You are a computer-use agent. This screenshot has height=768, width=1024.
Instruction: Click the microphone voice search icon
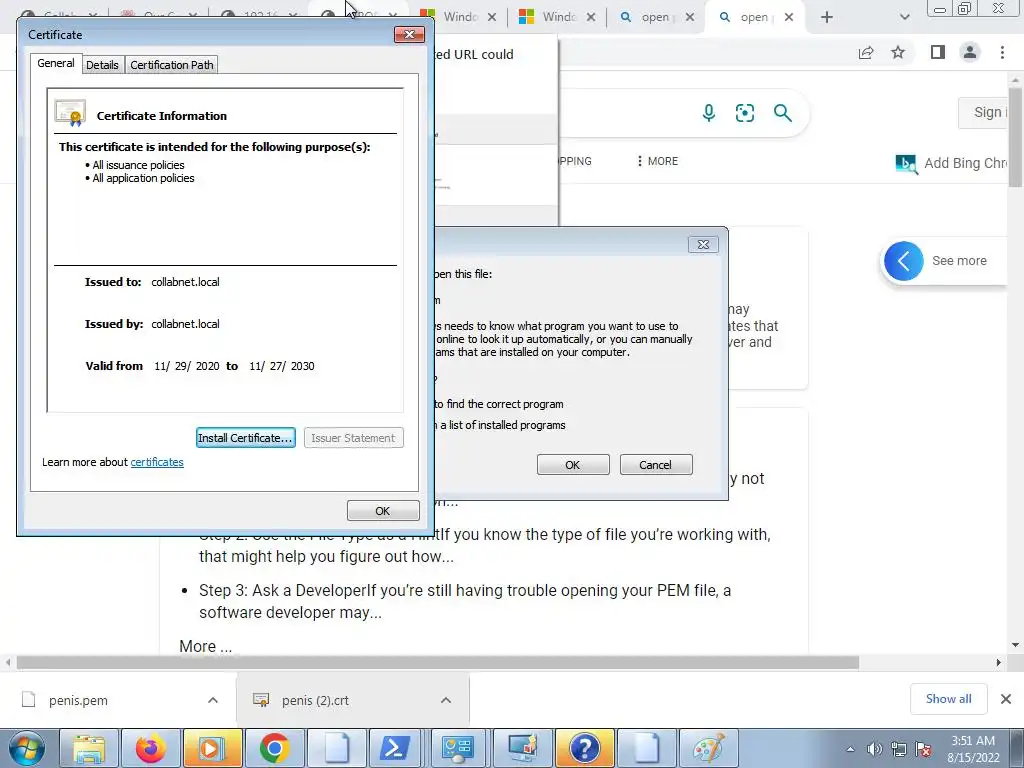[708, 113]
